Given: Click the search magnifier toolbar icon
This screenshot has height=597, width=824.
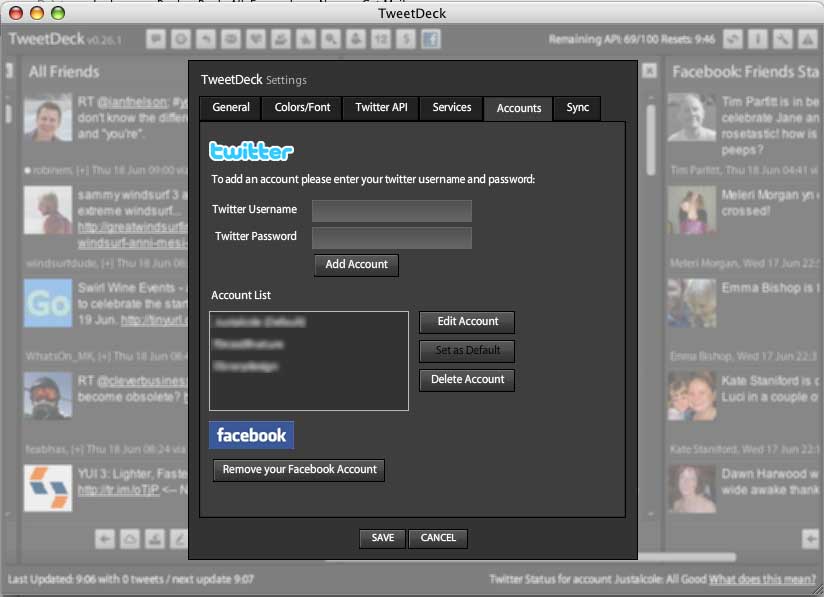Looking at the screenshot, I should pyautogui.click(x=331, y=39).
